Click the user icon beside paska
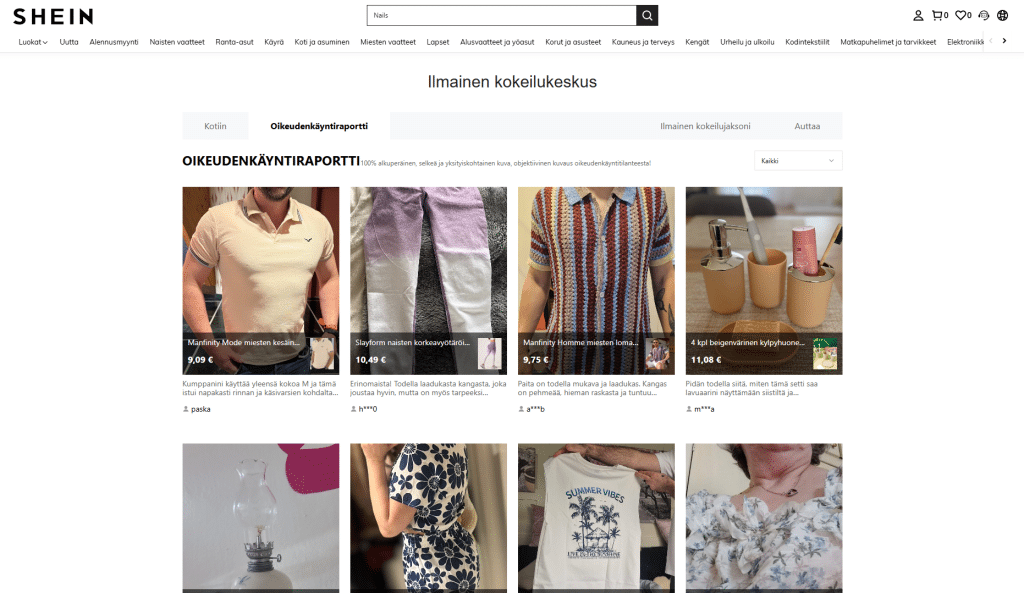 click(185, 409)
